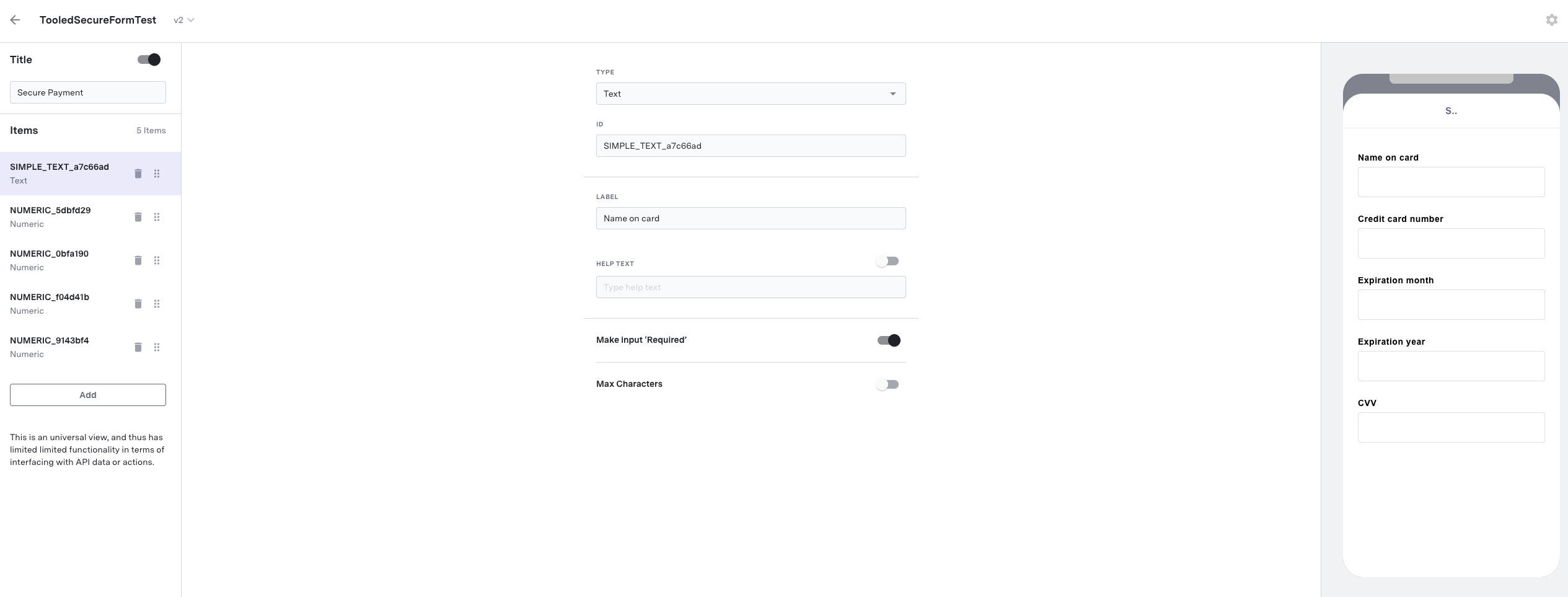Delete the NUMERIC_9143bf4 item

click(x=138, y=347)
